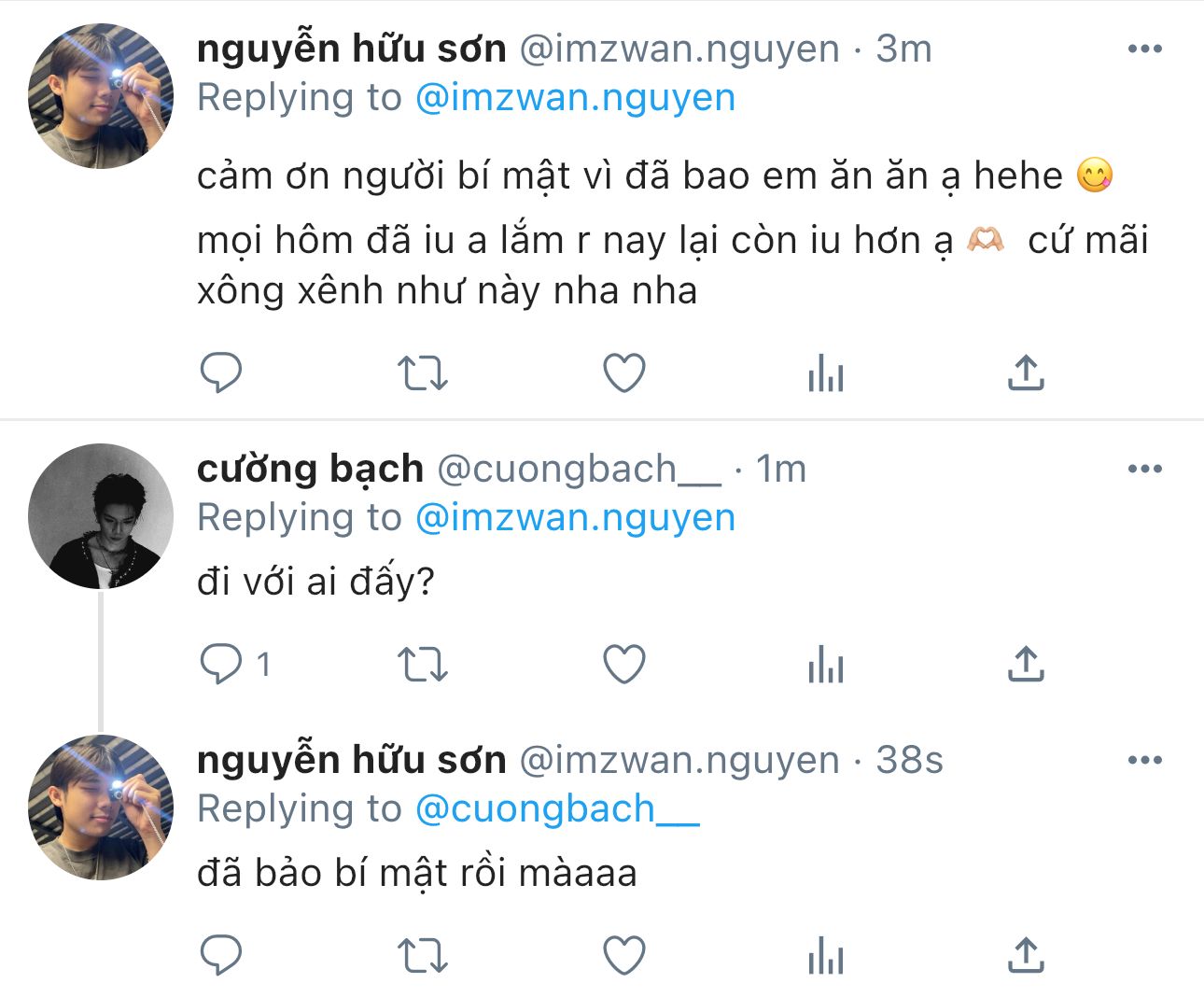Open @imzwan.nguyen mention in cường bạch's reply
This screenshot has width=1204, height=997.
[x=575, y=517]
